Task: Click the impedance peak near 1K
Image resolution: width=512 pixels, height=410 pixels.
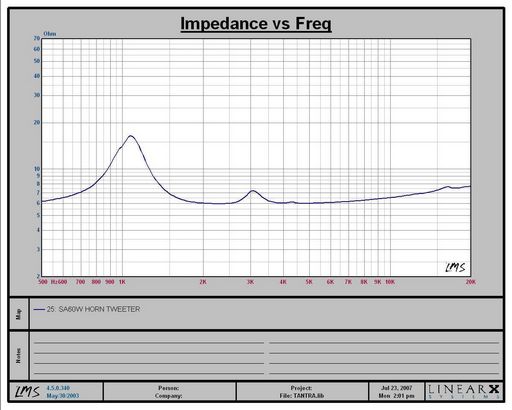Action: 130,136
